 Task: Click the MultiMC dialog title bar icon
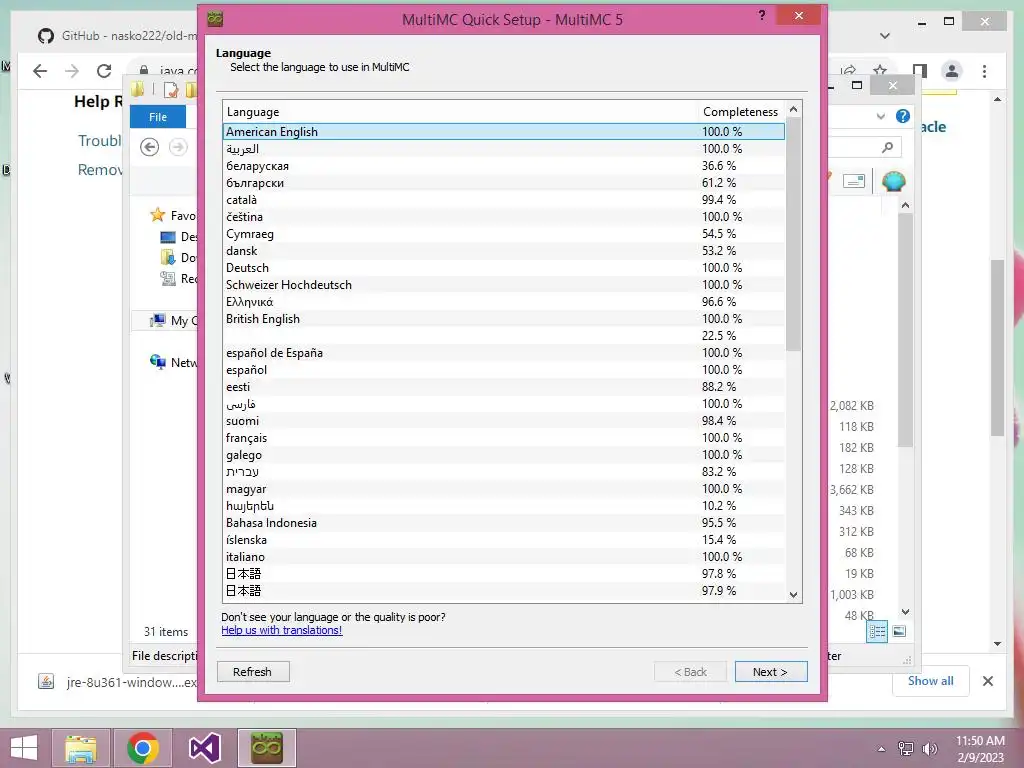click(215, 19)
